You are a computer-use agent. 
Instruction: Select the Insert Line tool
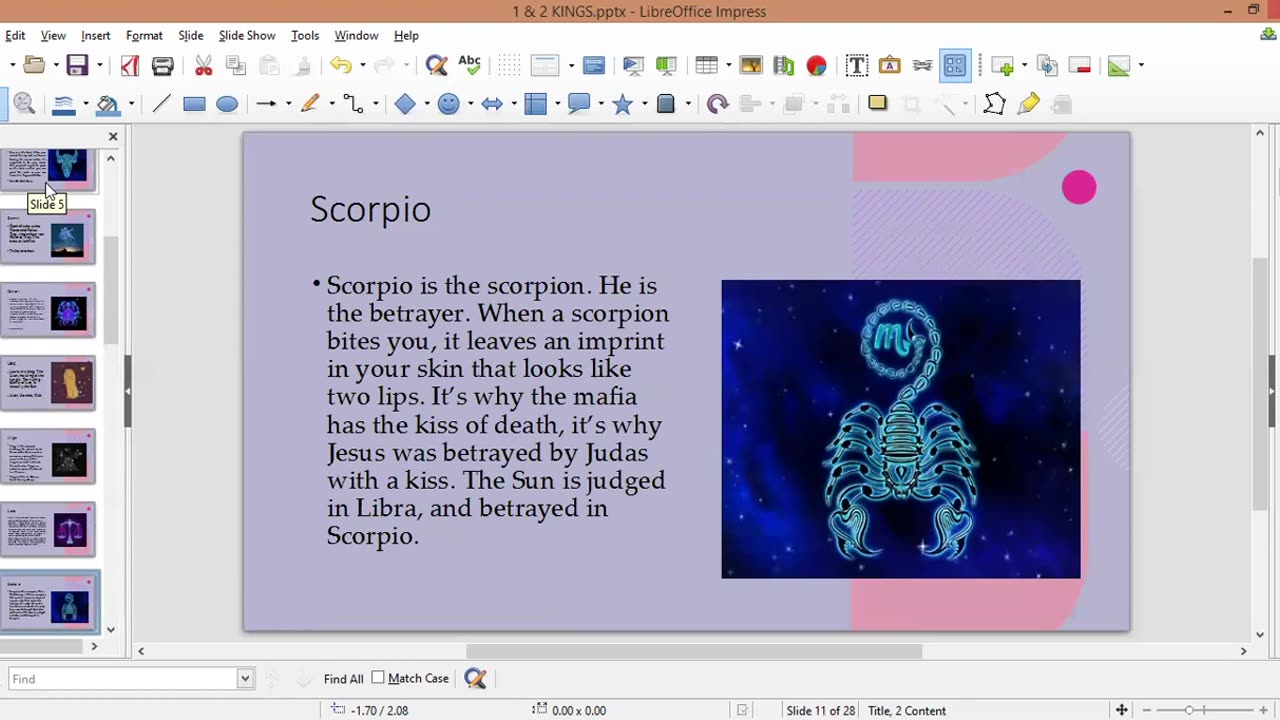pyautogui.click(x=161, y=104)
